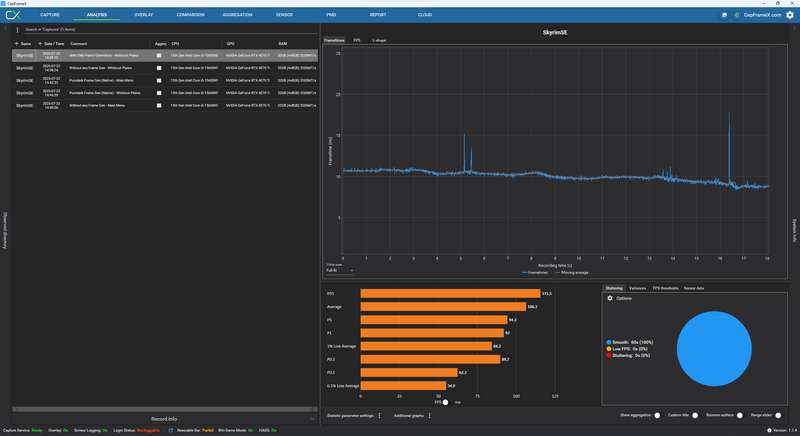This screenshot has height=436, width=800.
Task: Expand the Record info panel
Action: (164, 419)
